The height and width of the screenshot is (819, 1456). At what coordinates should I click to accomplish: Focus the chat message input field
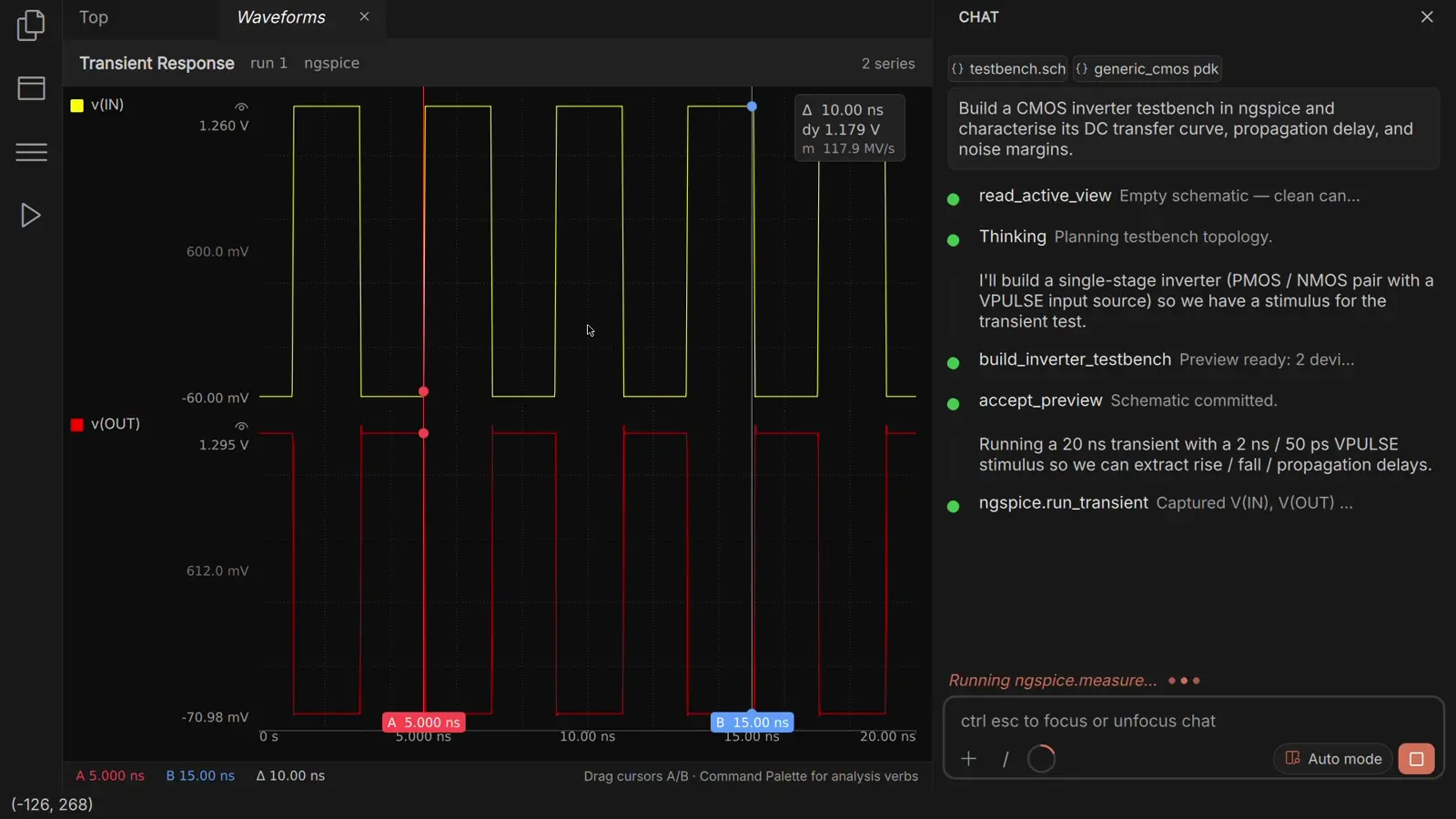1194,721
